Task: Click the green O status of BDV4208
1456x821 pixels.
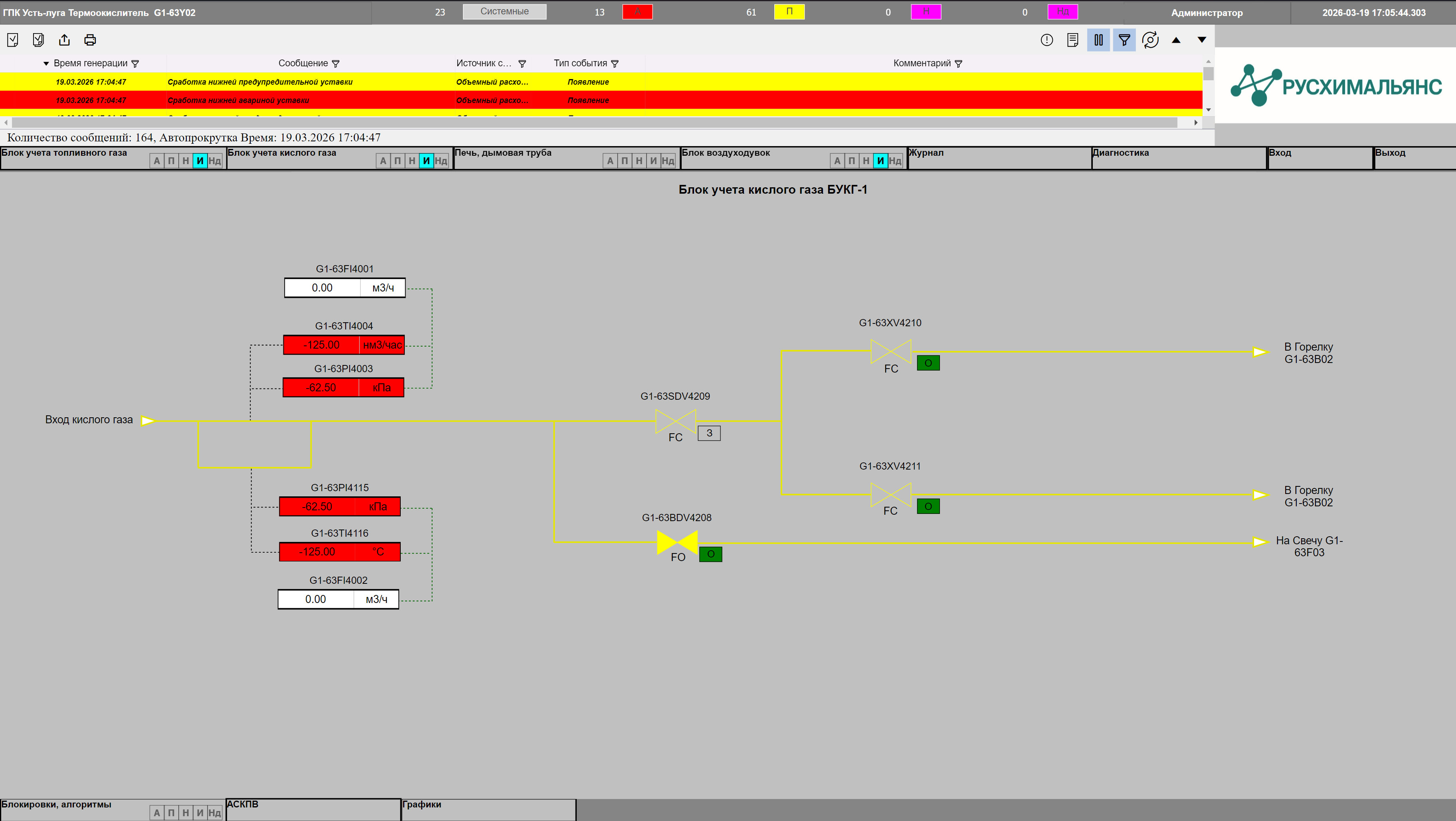Action: coord(710,554)
